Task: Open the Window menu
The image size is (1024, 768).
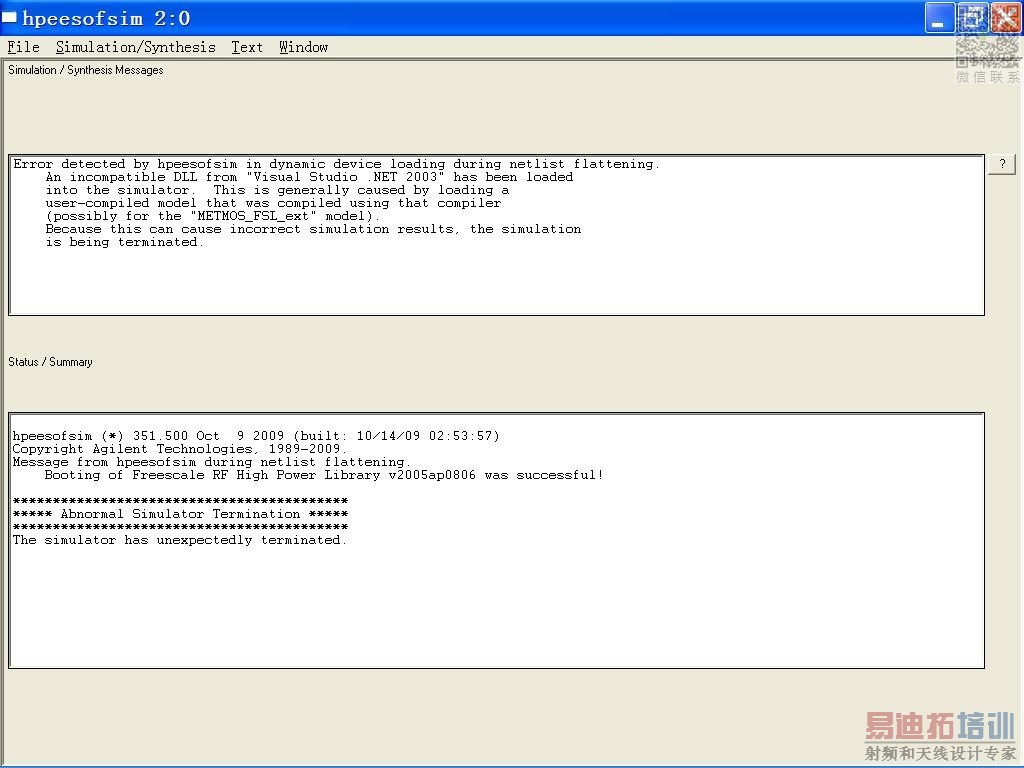Action: [304, 47]
